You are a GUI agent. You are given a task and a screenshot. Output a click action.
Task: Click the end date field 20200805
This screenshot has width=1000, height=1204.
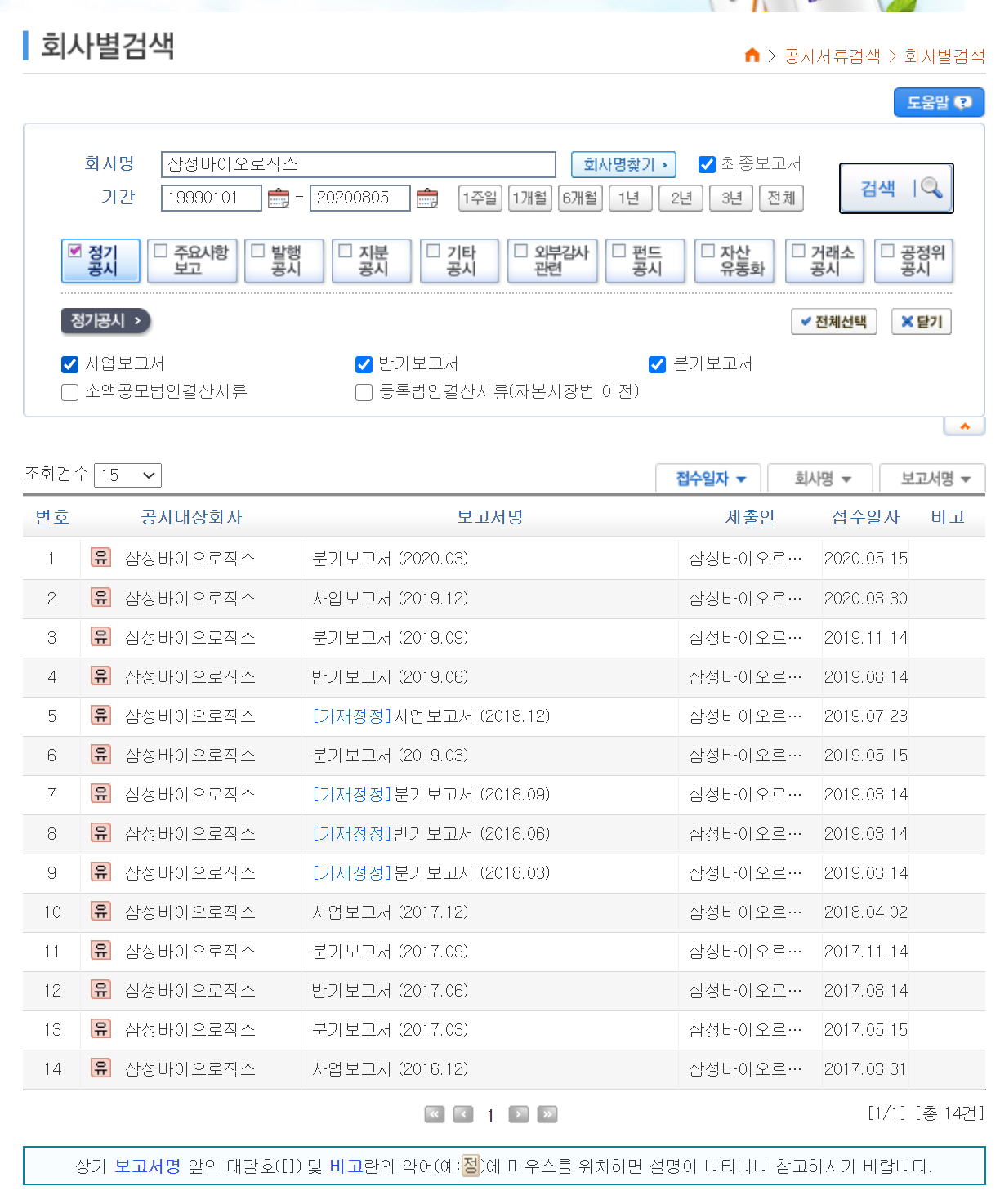tap(360, 198)
